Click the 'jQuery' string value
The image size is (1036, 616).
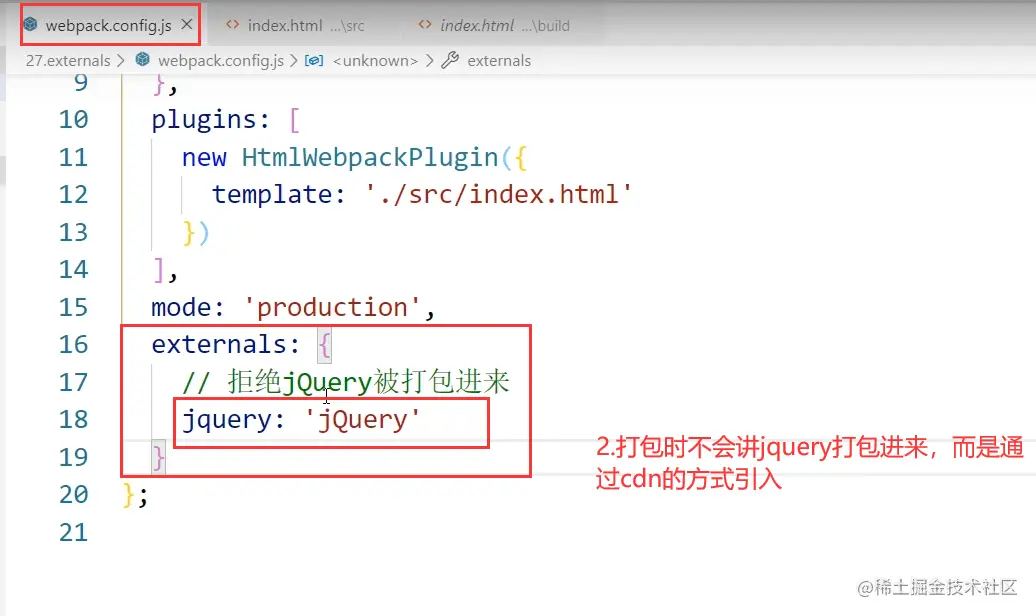(x=362, y=420)
